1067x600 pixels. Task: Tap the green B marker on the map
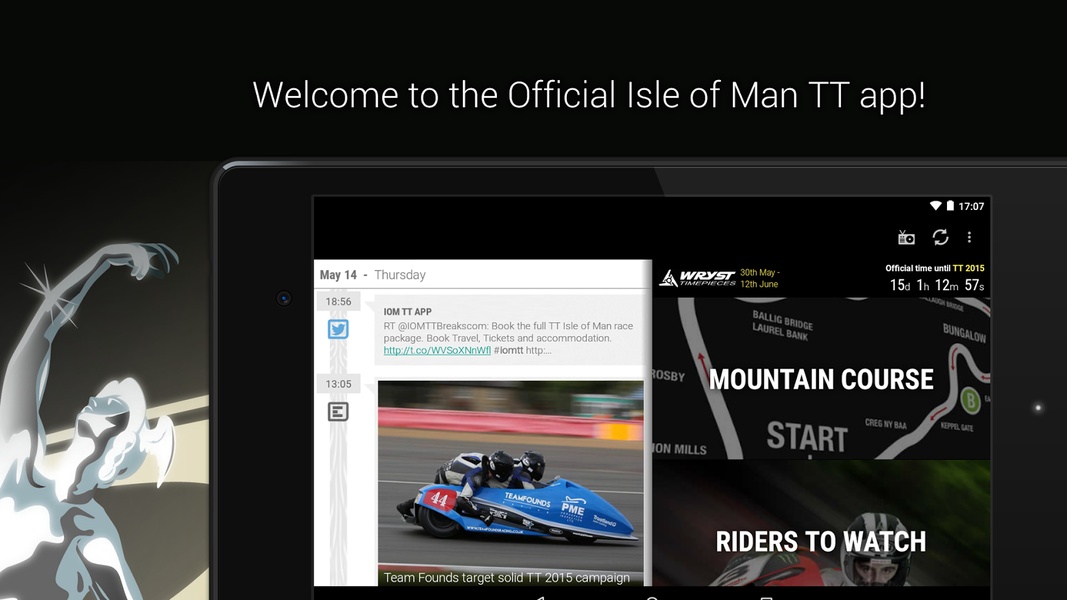pyautogui.click(x=970, y=401)
